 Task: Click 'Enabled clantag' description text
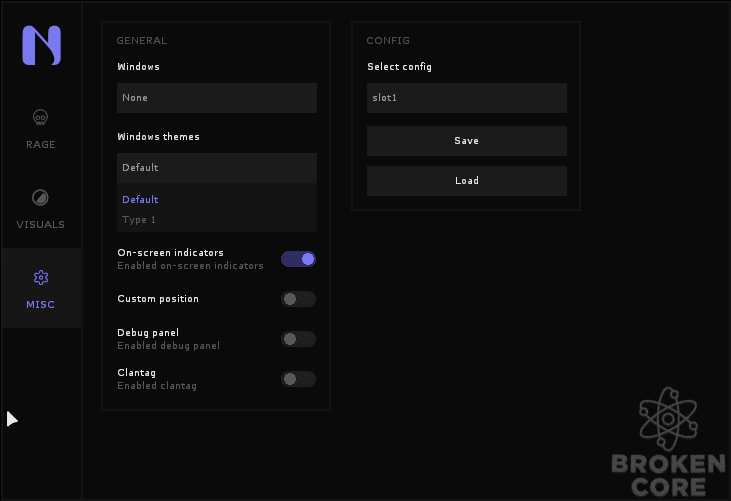pyautogui.click(x=157, y=386)
